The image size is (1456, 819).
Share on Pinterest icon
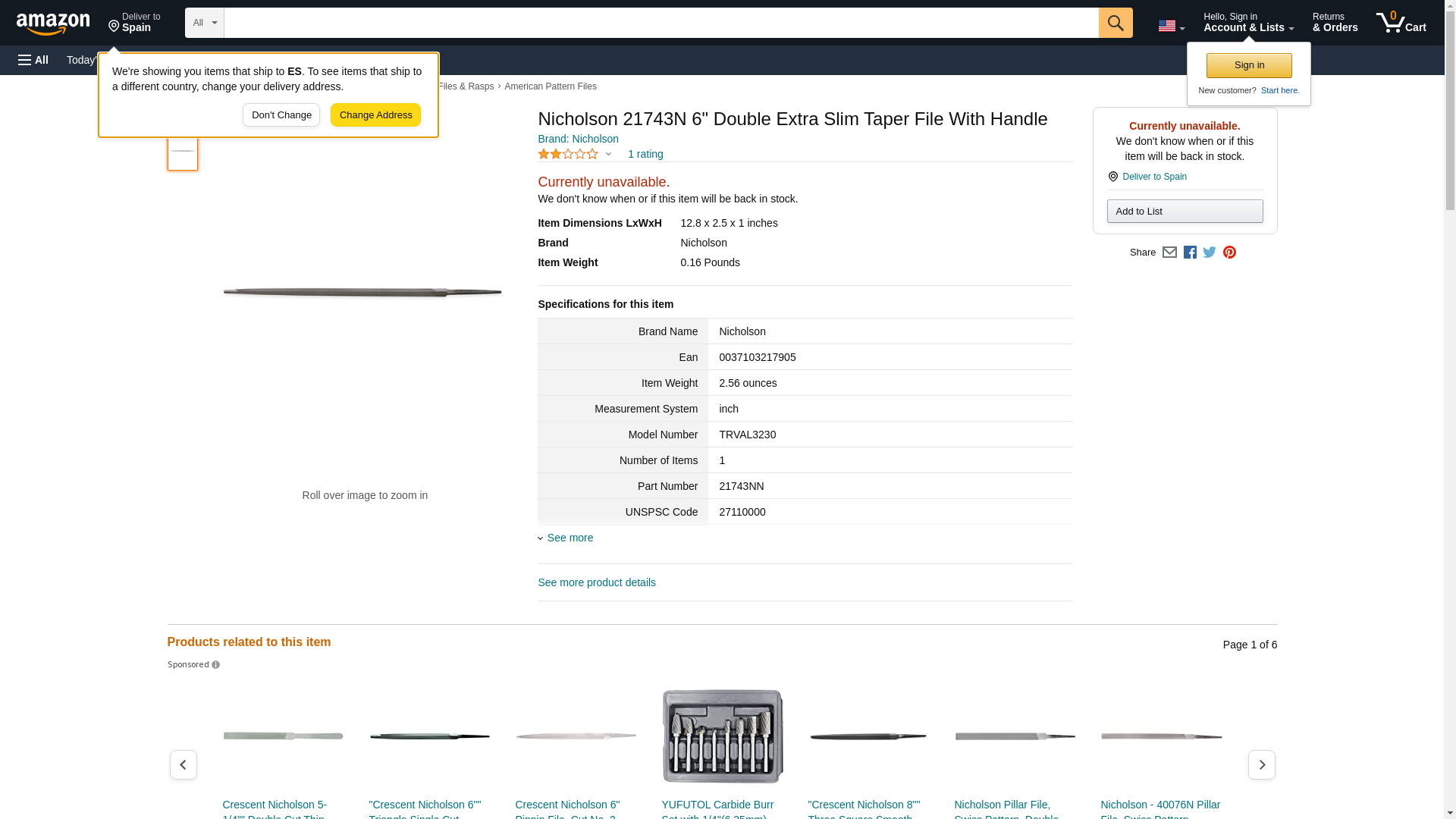(x=1229, y=253)
